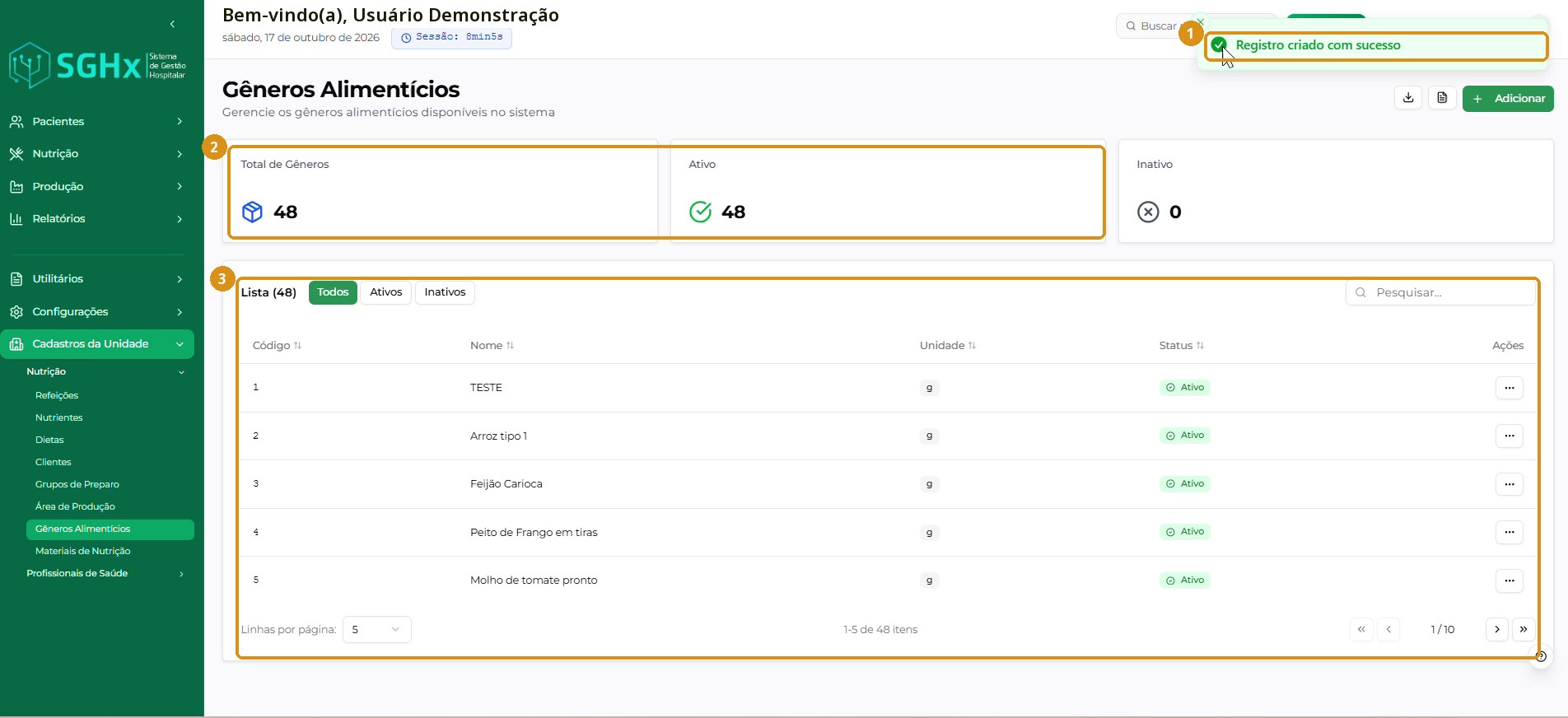Click the Total de Gêneros card
1568x718 pixels.
point(441,191)
